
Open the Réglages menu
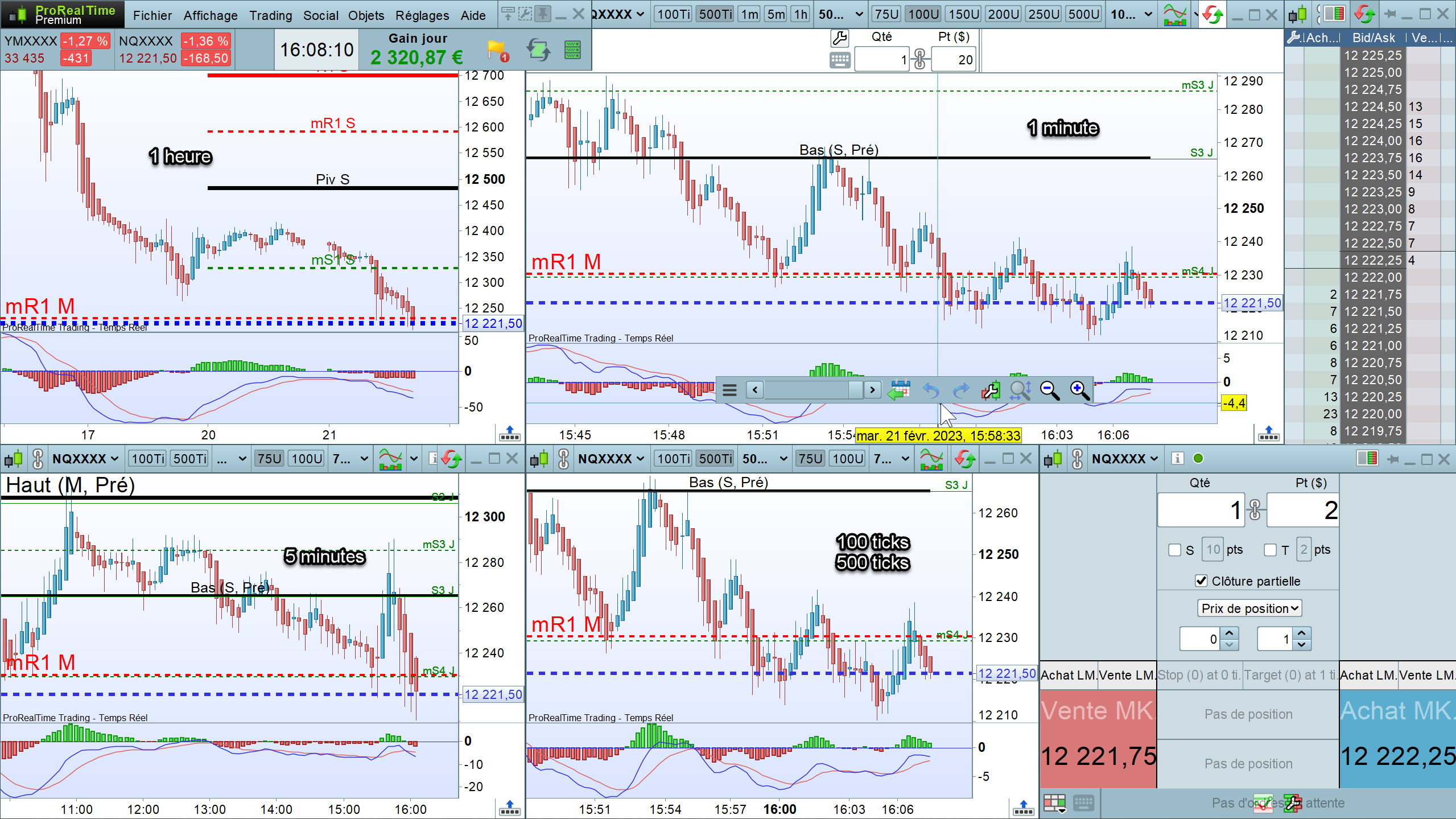(x=422, y=15)
